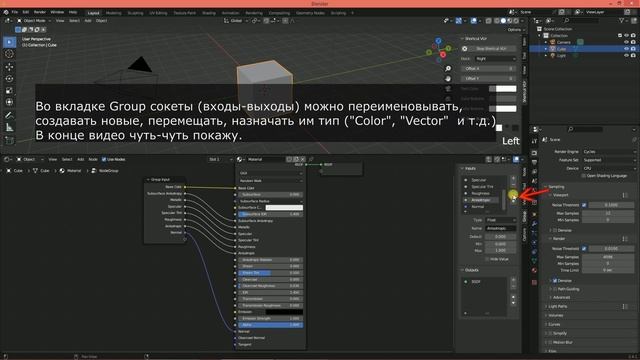Open the socket Type Float dropdown
640x360 pixels.
click(501, 220)
